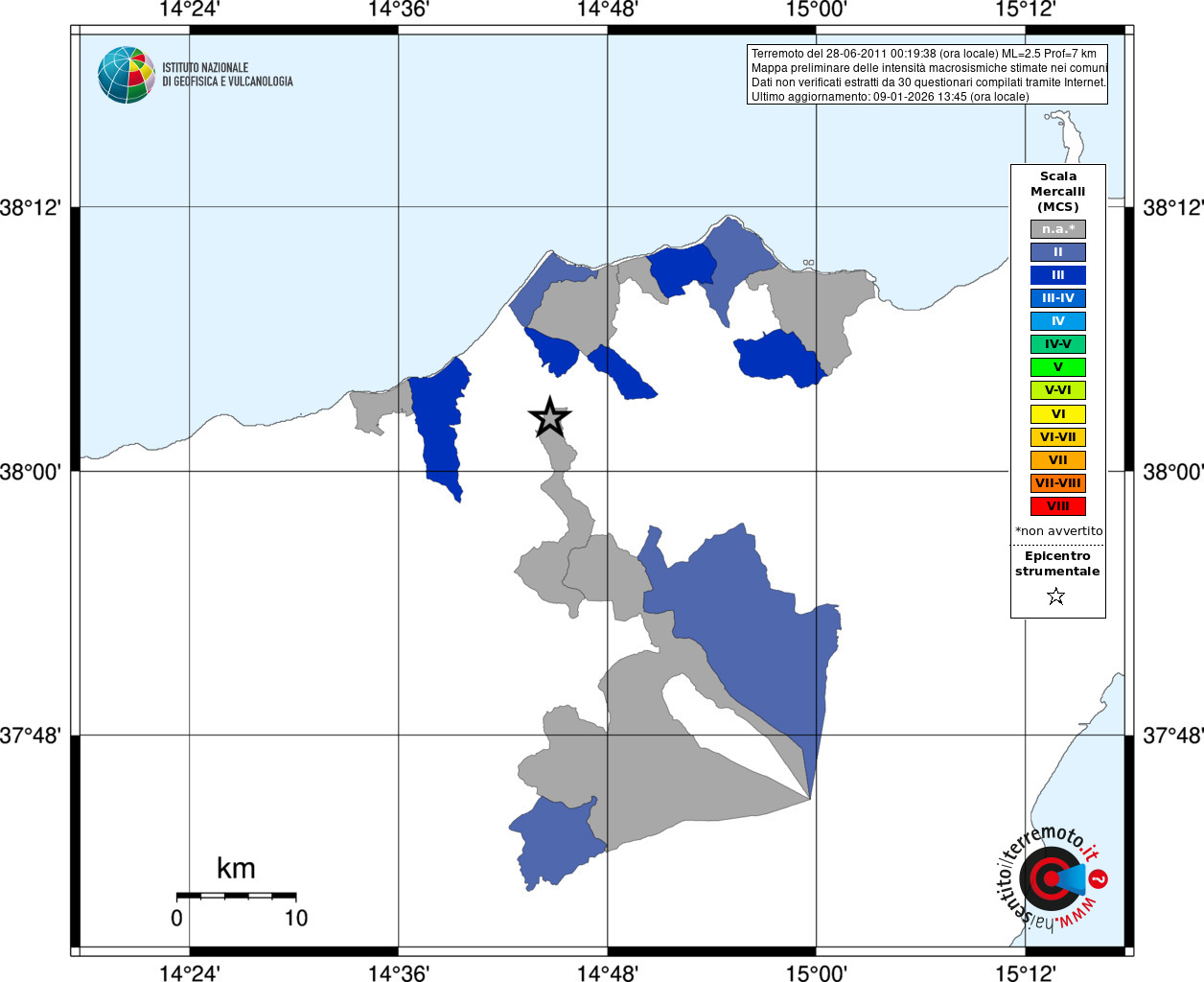Click the 'Epicentro strumentale' legend label
The height and width of the screenshot is (982, 1204).
point(1057,564)
